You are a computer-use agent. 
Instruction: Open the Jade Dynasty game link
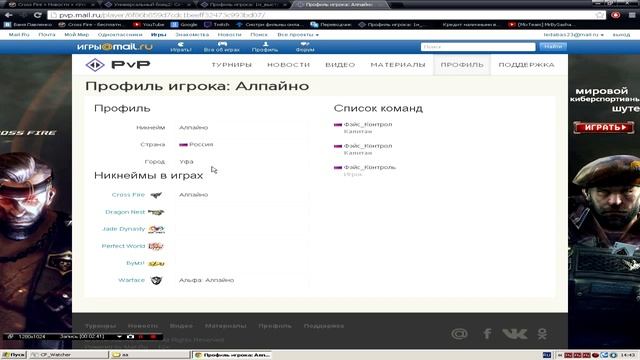pyautogui.click(x=123, y=229)
